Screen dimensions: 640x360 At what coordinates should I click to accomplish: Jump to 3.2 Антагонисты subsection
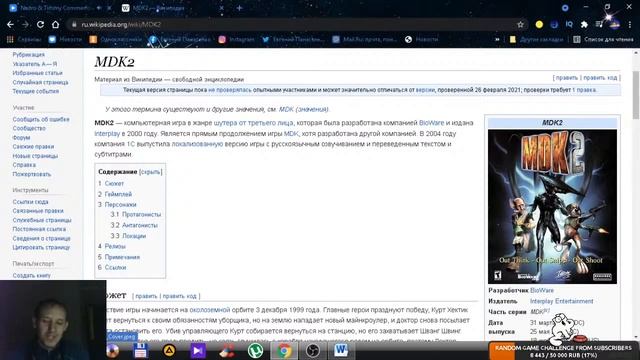(140, 225)
